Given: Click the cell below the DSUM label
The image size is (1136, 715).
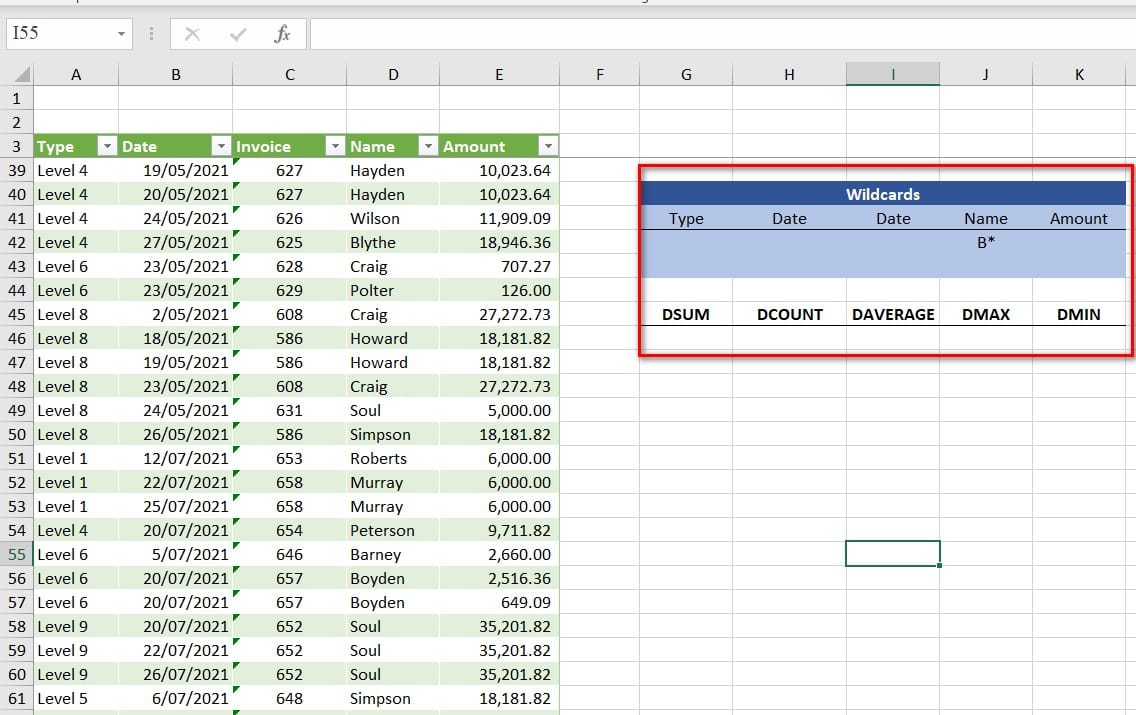Looking at the screenshot, I should (x=686, y=338).
